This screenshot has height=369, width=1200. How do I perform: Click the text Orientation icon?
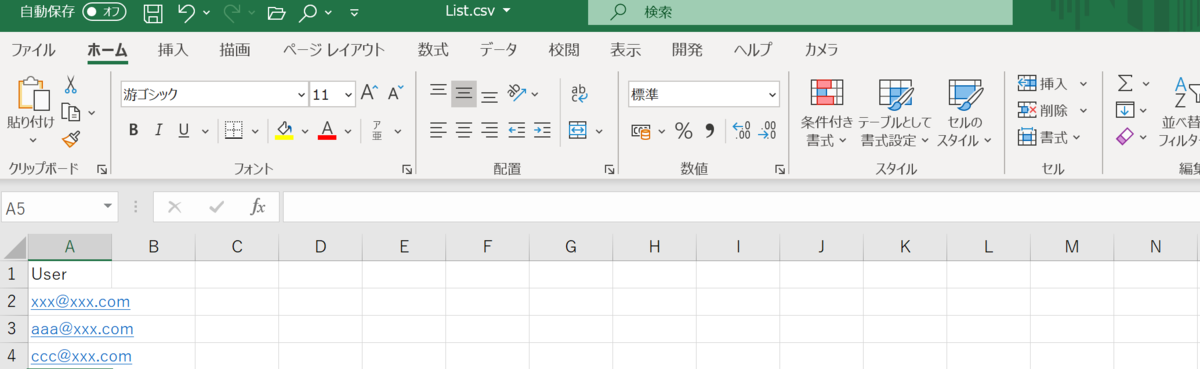click(x=516, y=94)
